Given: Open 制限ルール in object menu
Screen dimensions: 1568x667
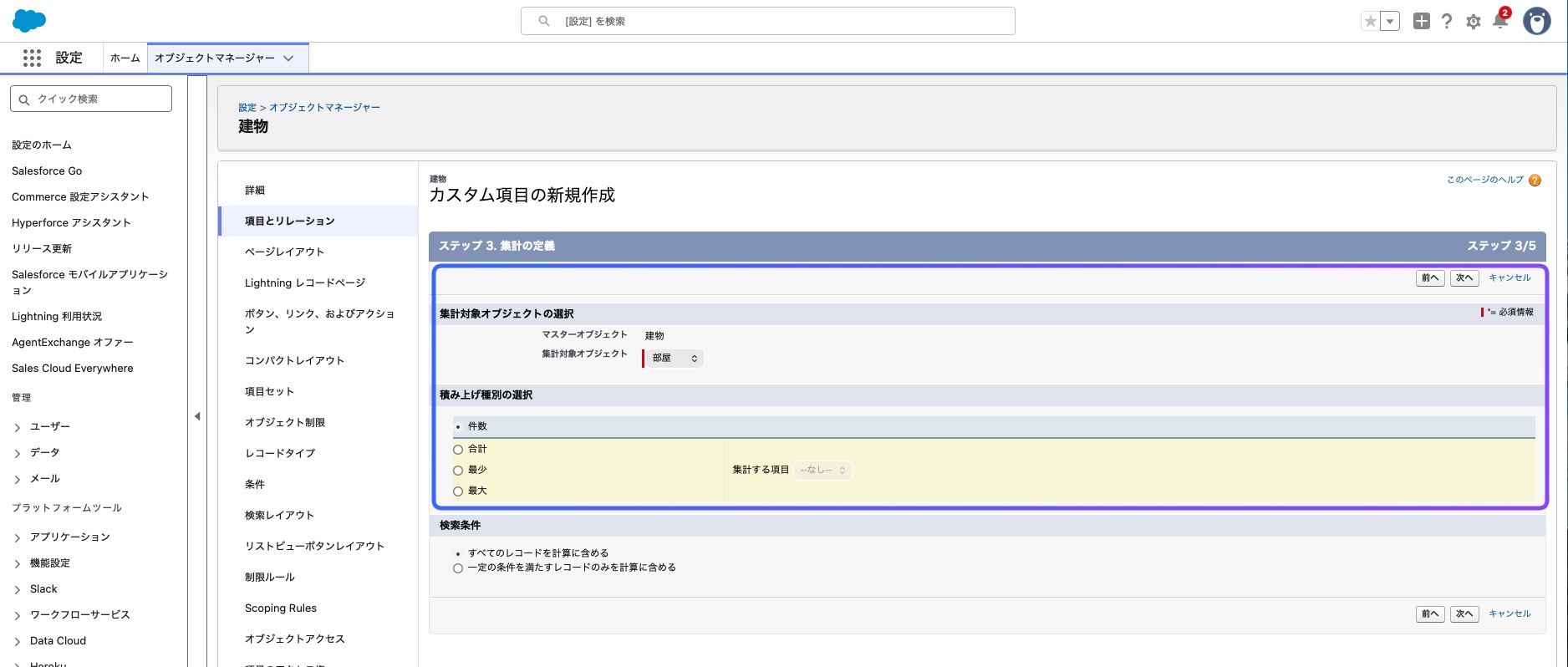Looking at the screenshot, I should [269, 577].
